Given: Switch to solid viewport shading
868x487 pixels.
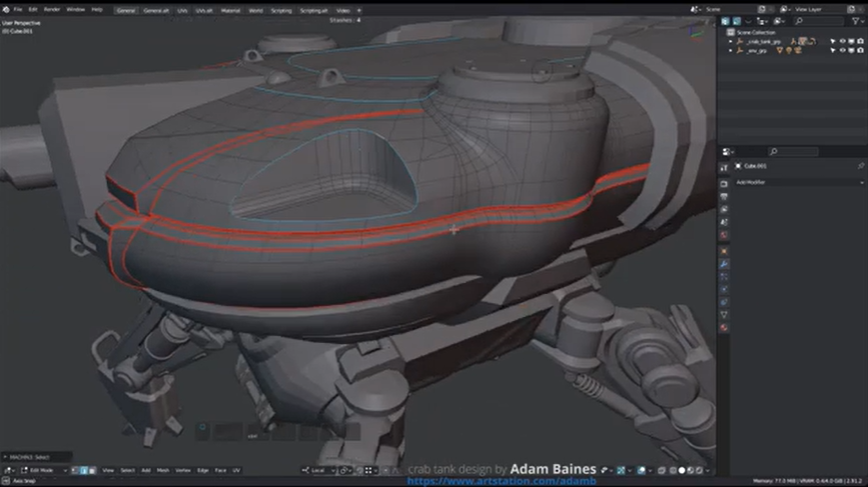Looking at the screenshot, I should coord(682,470).
